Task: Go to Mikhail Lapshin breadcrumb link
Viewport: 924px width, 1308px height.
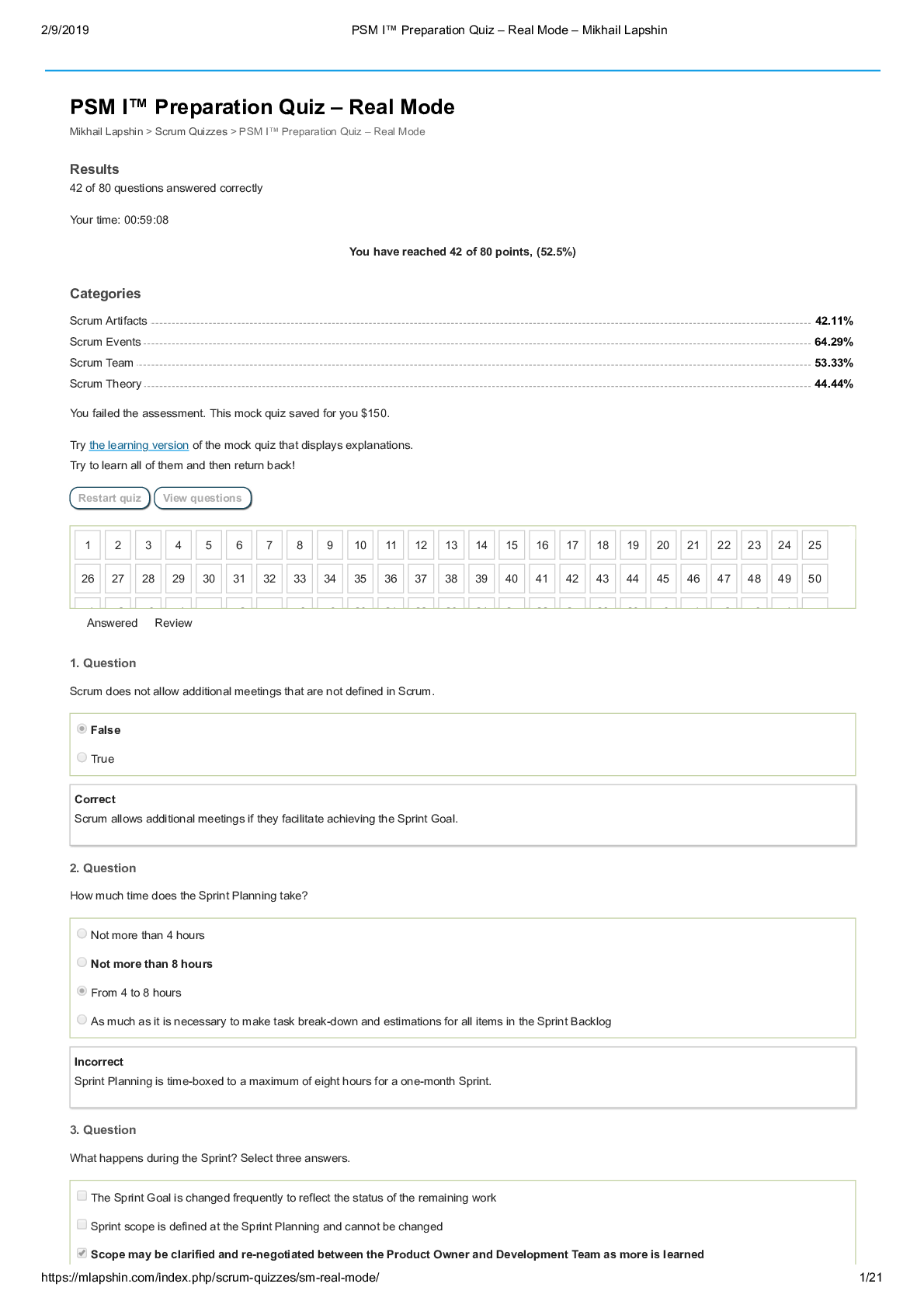Action: (x=106, y=131)
